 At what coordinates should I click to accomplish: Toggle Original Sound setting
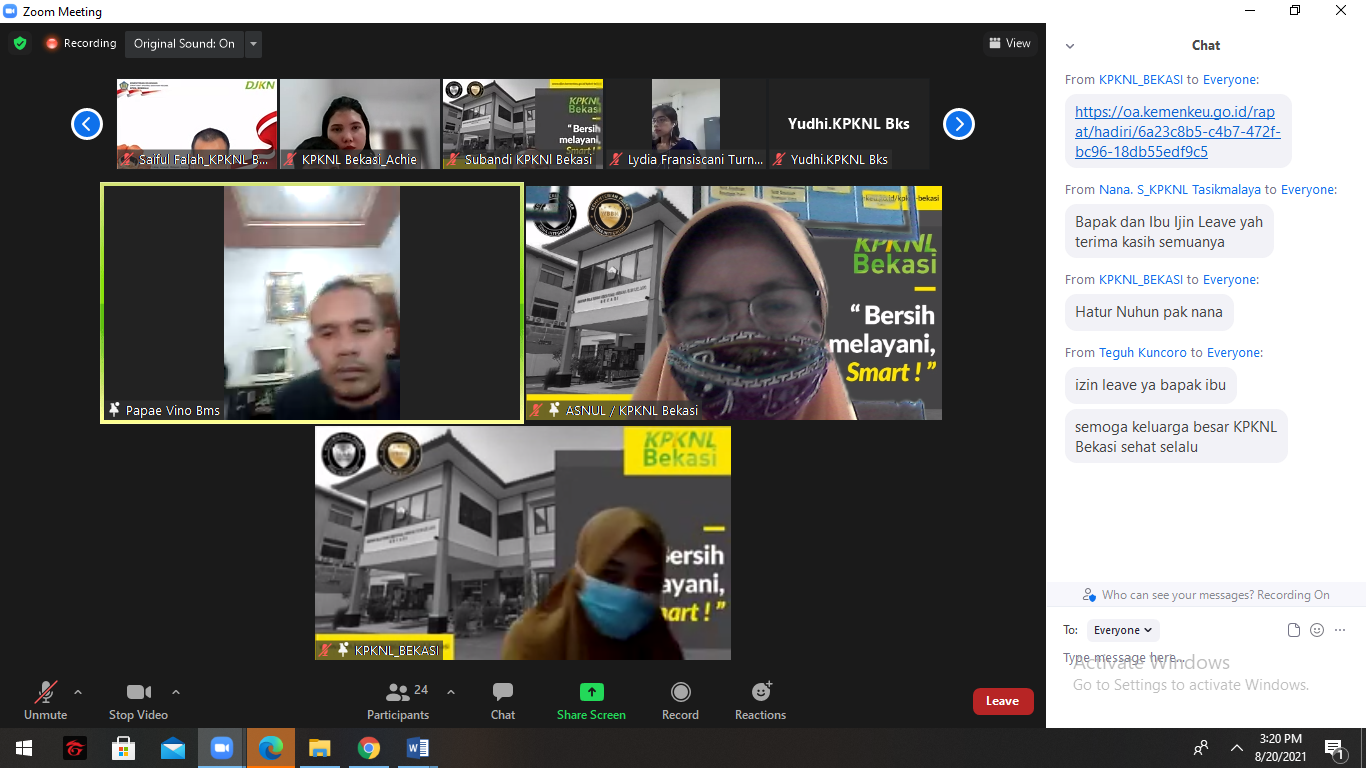184,43
